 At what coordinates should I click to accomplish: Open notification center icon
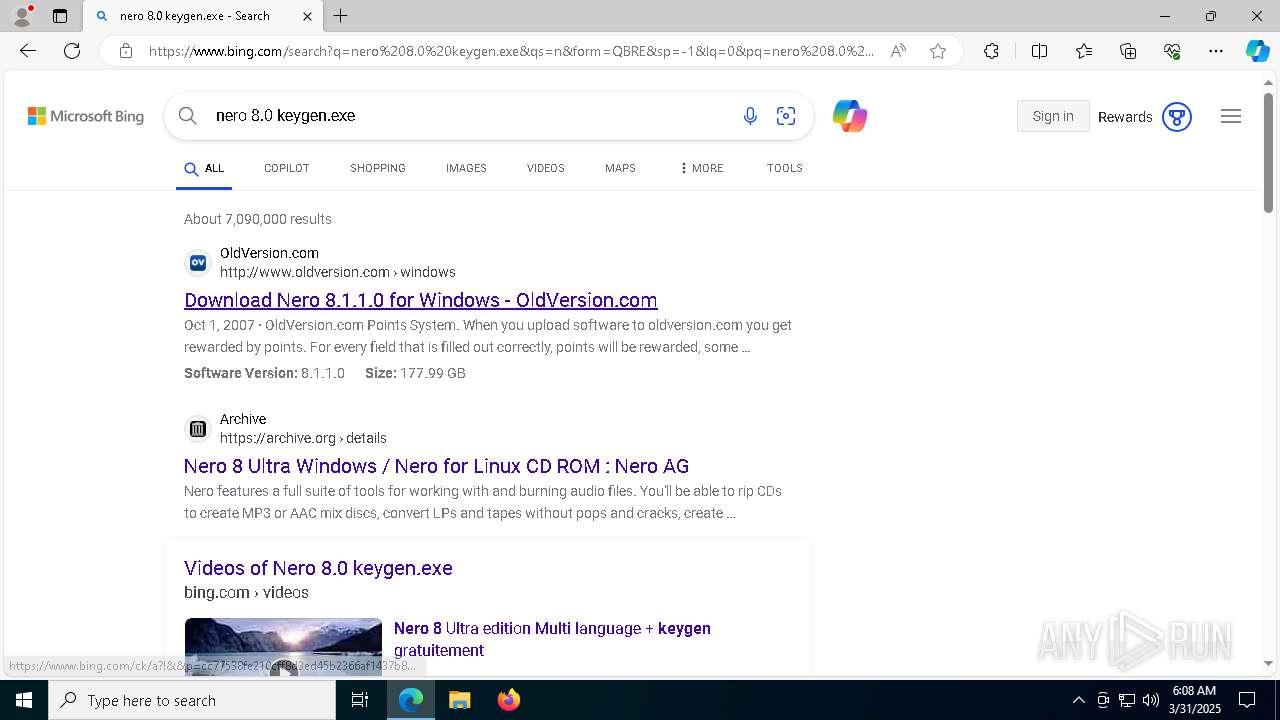coord(1247,700)
